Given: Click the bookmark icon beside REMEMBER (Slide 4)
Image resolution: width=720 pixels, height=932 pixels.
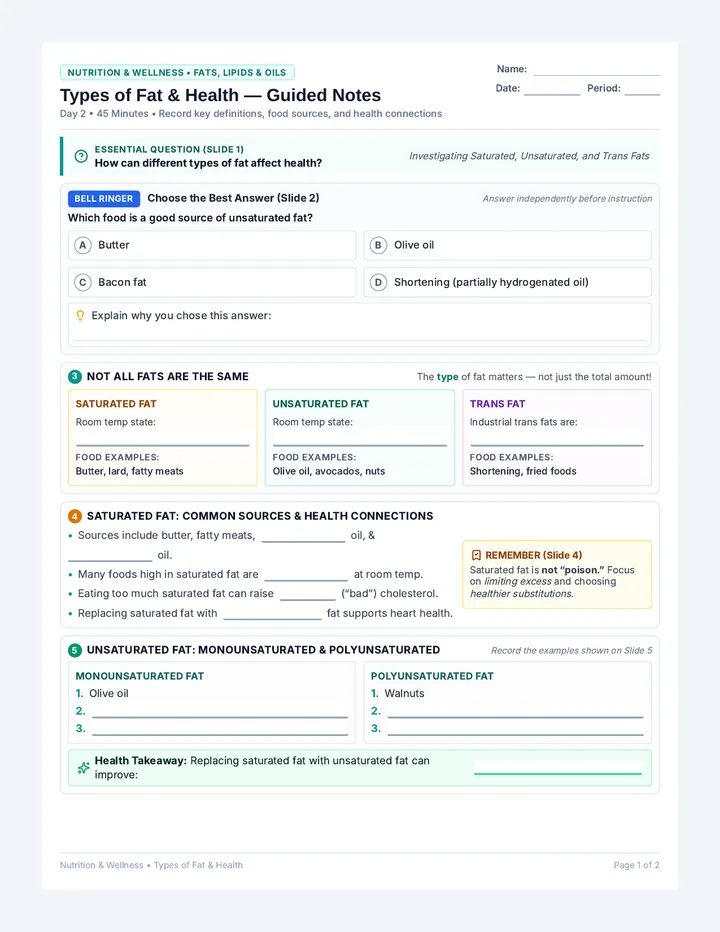Looking at the screenshot, I should tap(476, 555).
